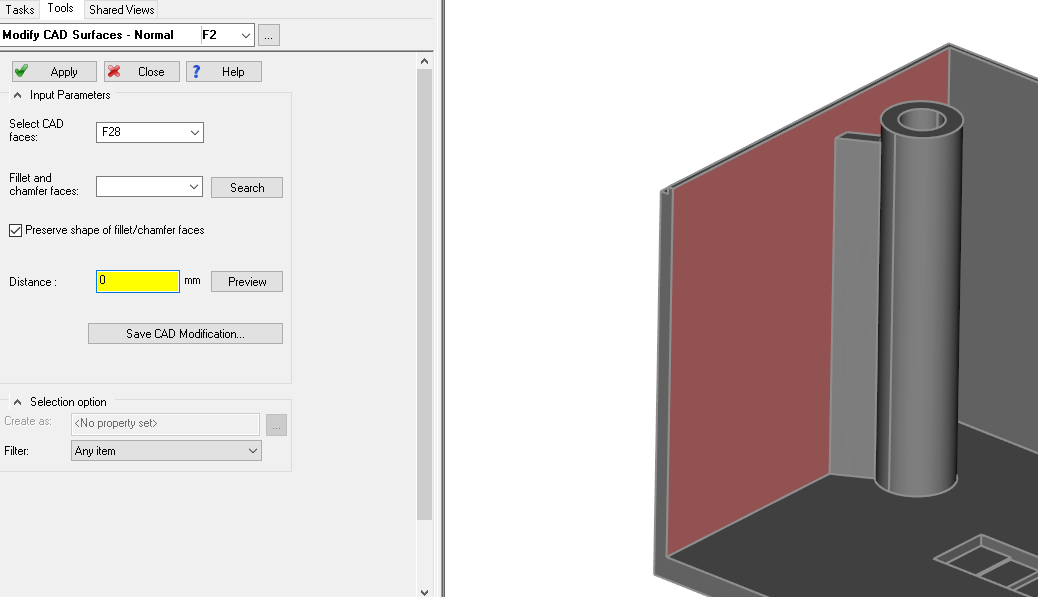Screen dimensions: 1038x597
Task: Collapse the Selection option section
Action: [x=17, y=402]
